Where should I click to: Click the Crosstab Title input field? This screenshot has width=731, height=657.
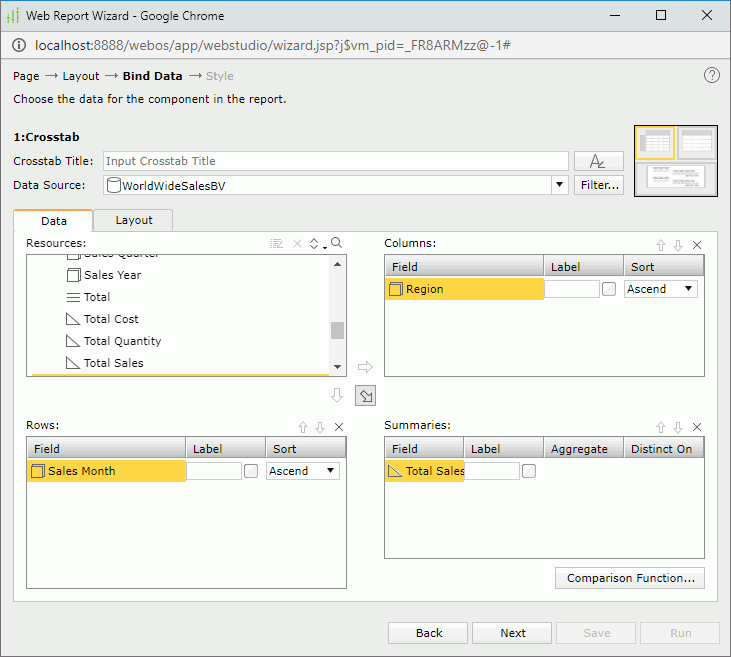pos(336,161)
